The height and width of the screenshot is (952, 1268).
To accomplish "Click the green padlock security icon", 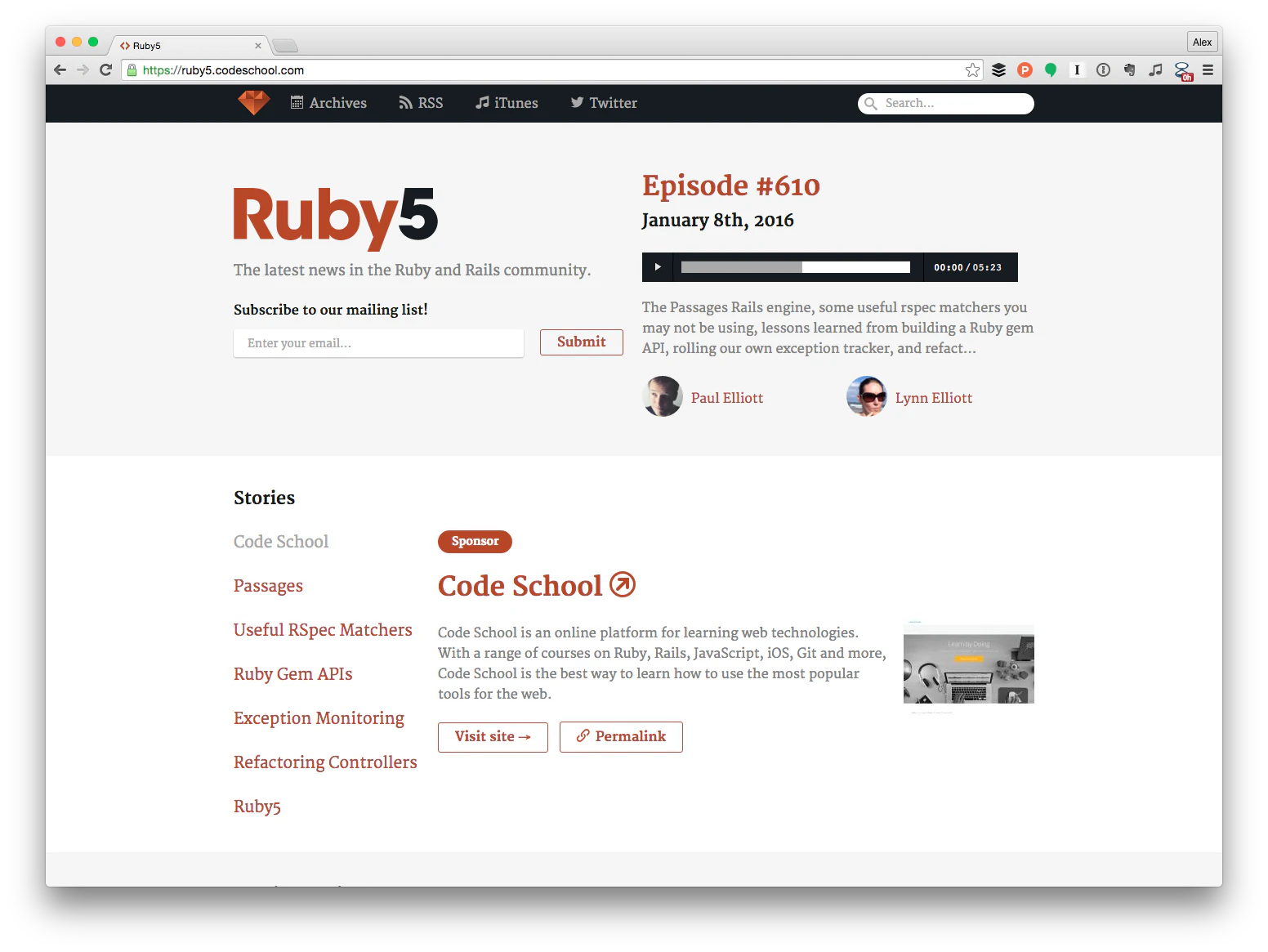I will [x=132, y=70].
